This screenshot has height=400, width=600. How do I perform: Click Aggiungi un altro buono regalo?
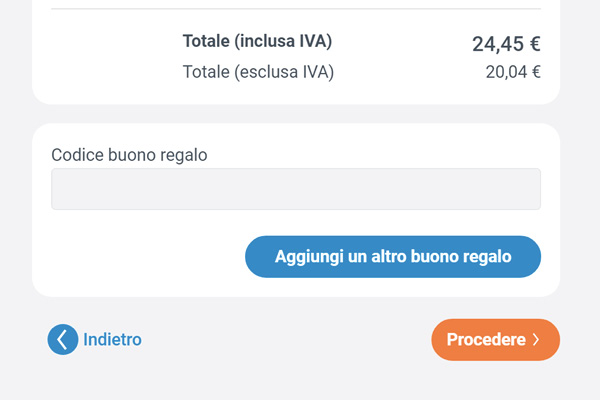point(393,257)
